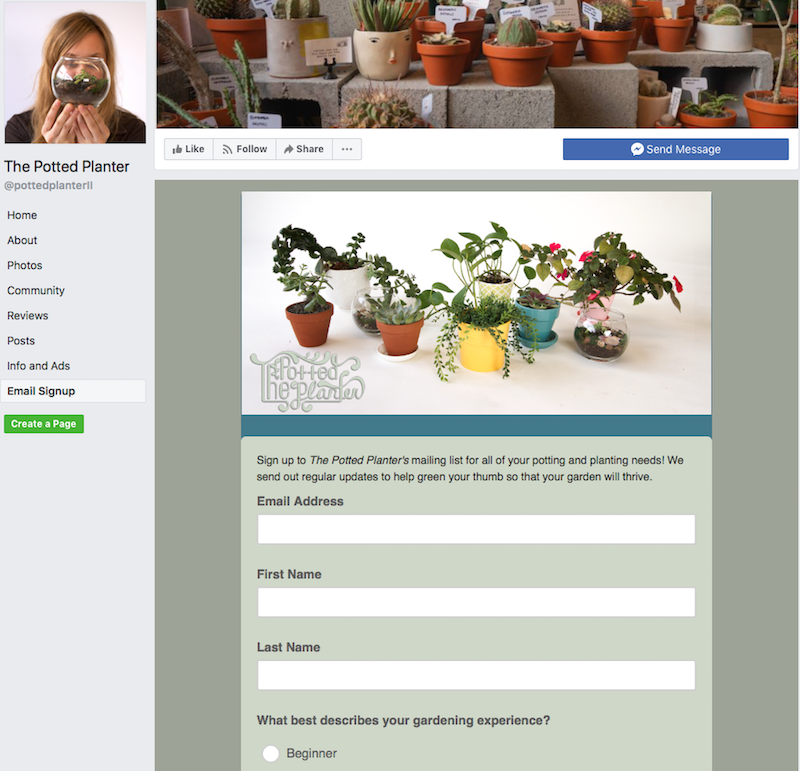800x771 pixels.
Task: Click into the Last Name field
Action: [476, 675]
